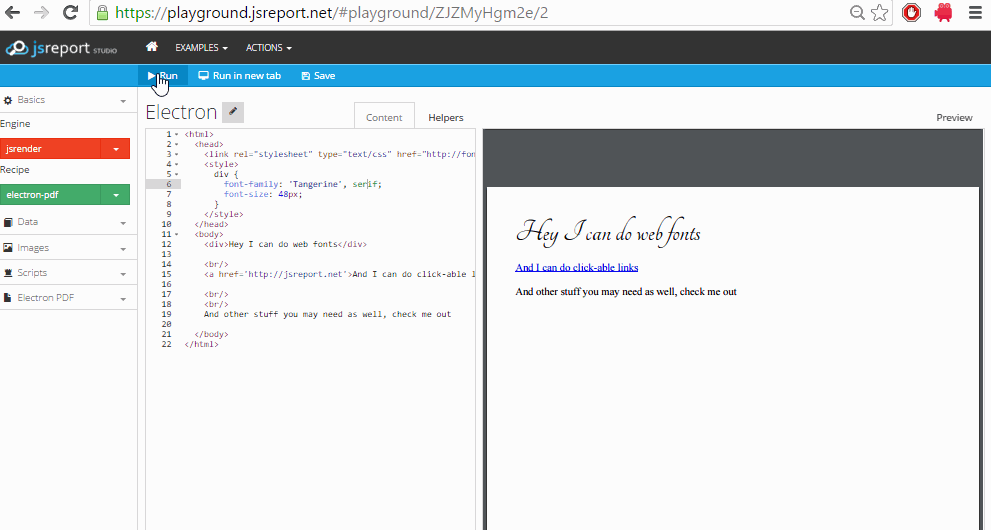991x530 pixels.
Task: Expand the Electron PDF section
Action: coord(68,298)
